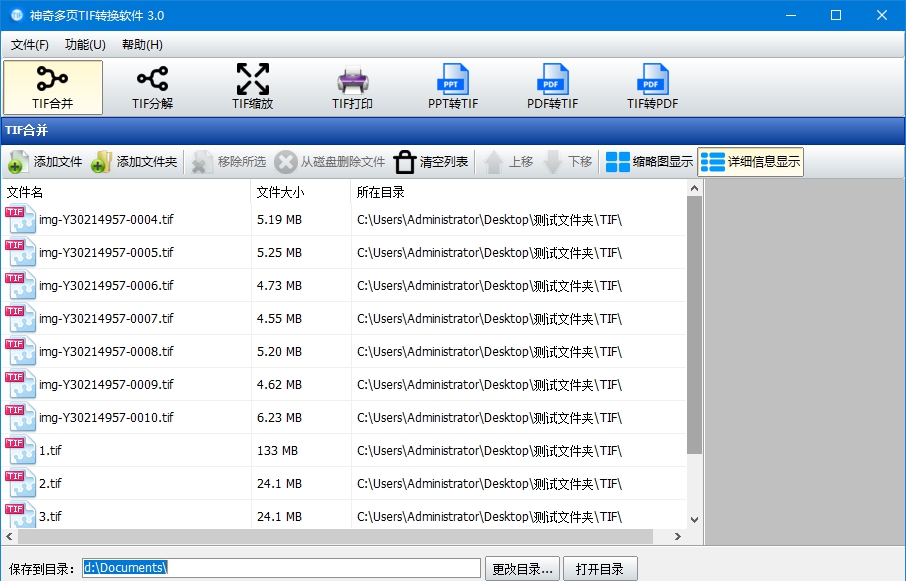Click 添加文件 to add files
The image size is (906, 581).
pos(46,162)
